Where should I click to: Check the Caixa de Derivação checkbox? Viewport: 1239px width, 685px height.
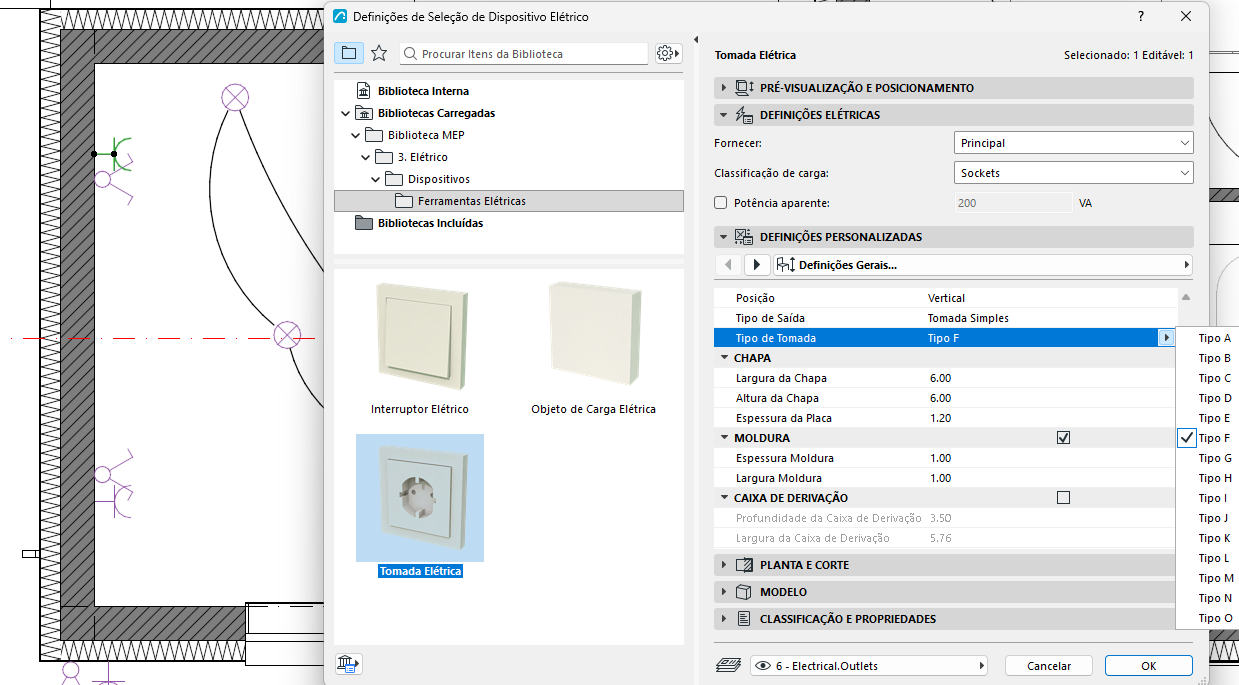pos(1063,498)
